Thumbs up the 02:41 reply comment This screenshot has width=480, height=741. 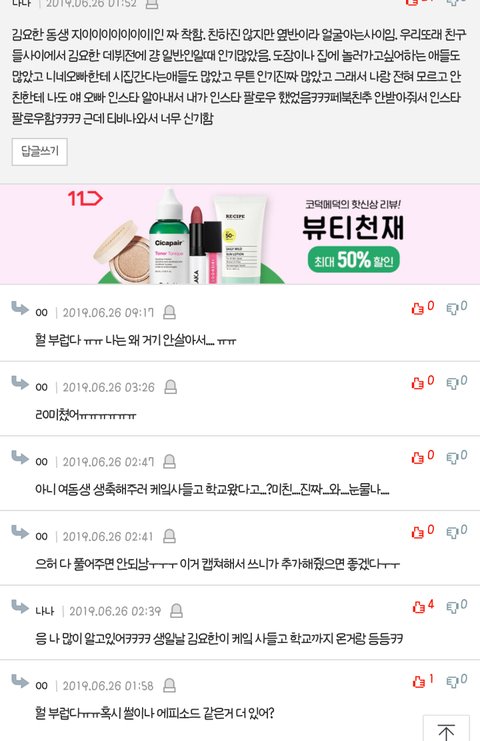(x=422, y=531)
